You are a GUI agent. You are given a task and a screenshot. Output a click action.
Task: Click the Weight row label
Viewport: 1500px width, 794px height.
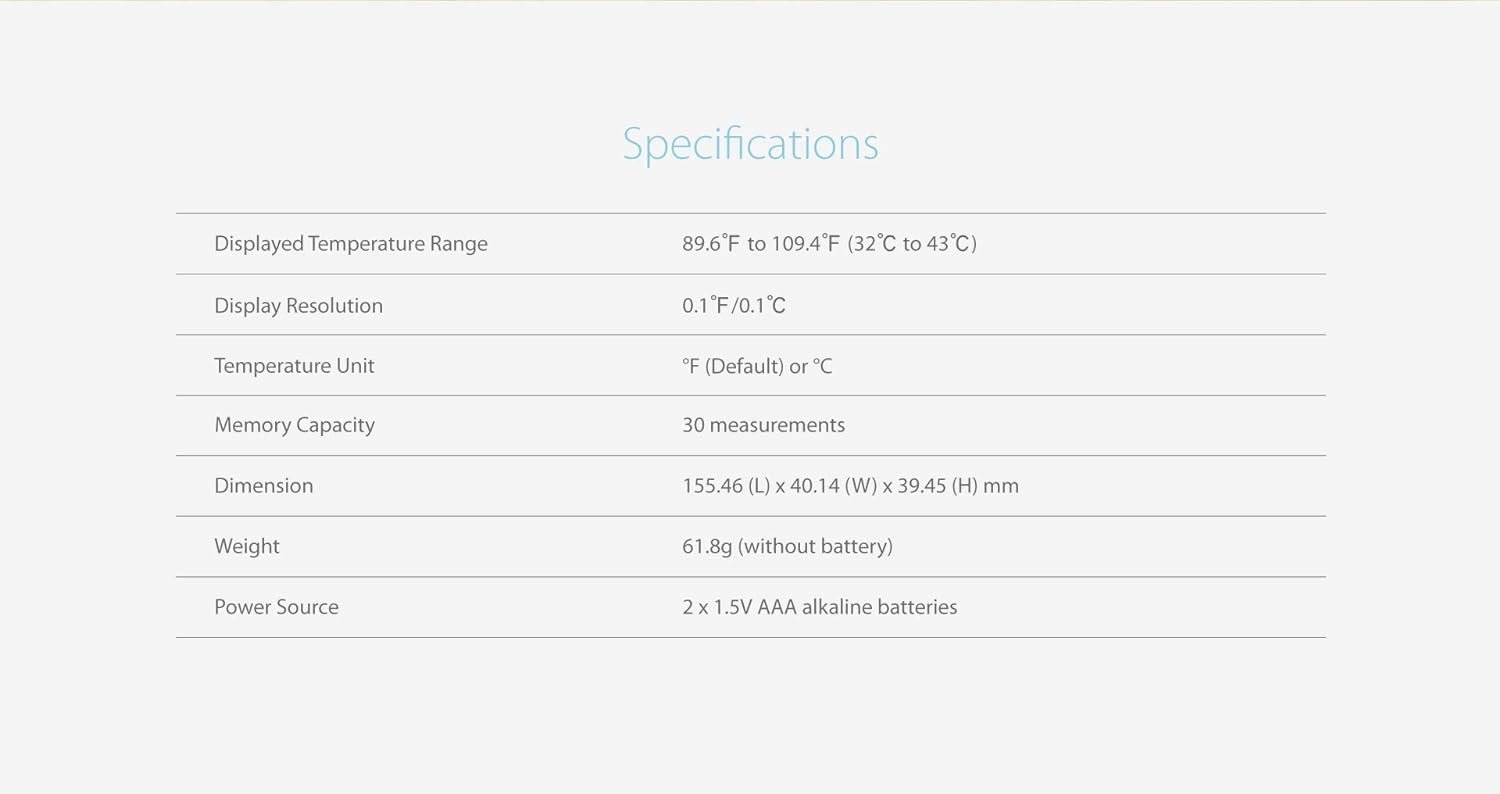click(x=246, y=547)
